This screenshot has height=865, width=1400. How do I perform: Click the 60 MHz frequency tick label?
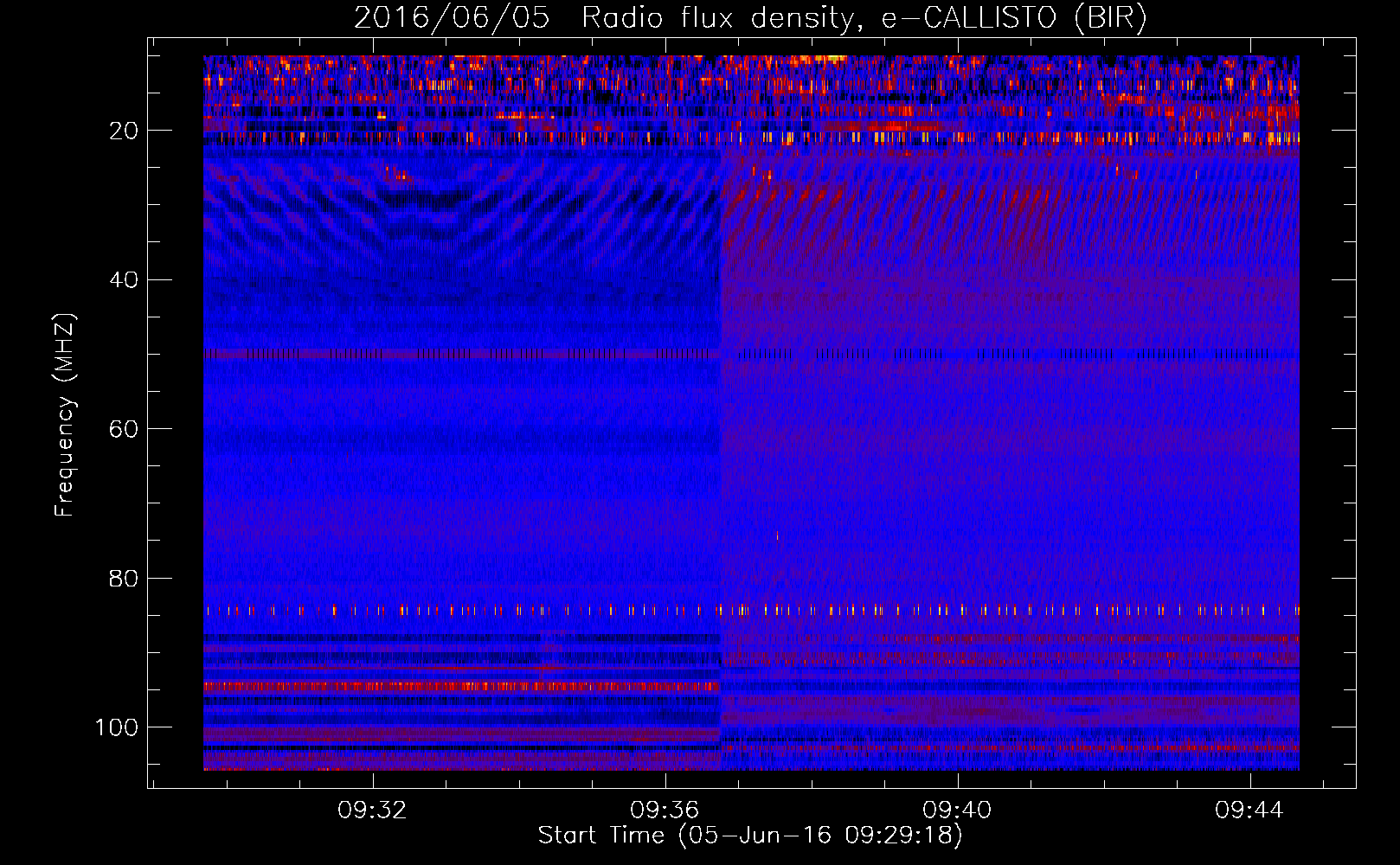[124, 429]
